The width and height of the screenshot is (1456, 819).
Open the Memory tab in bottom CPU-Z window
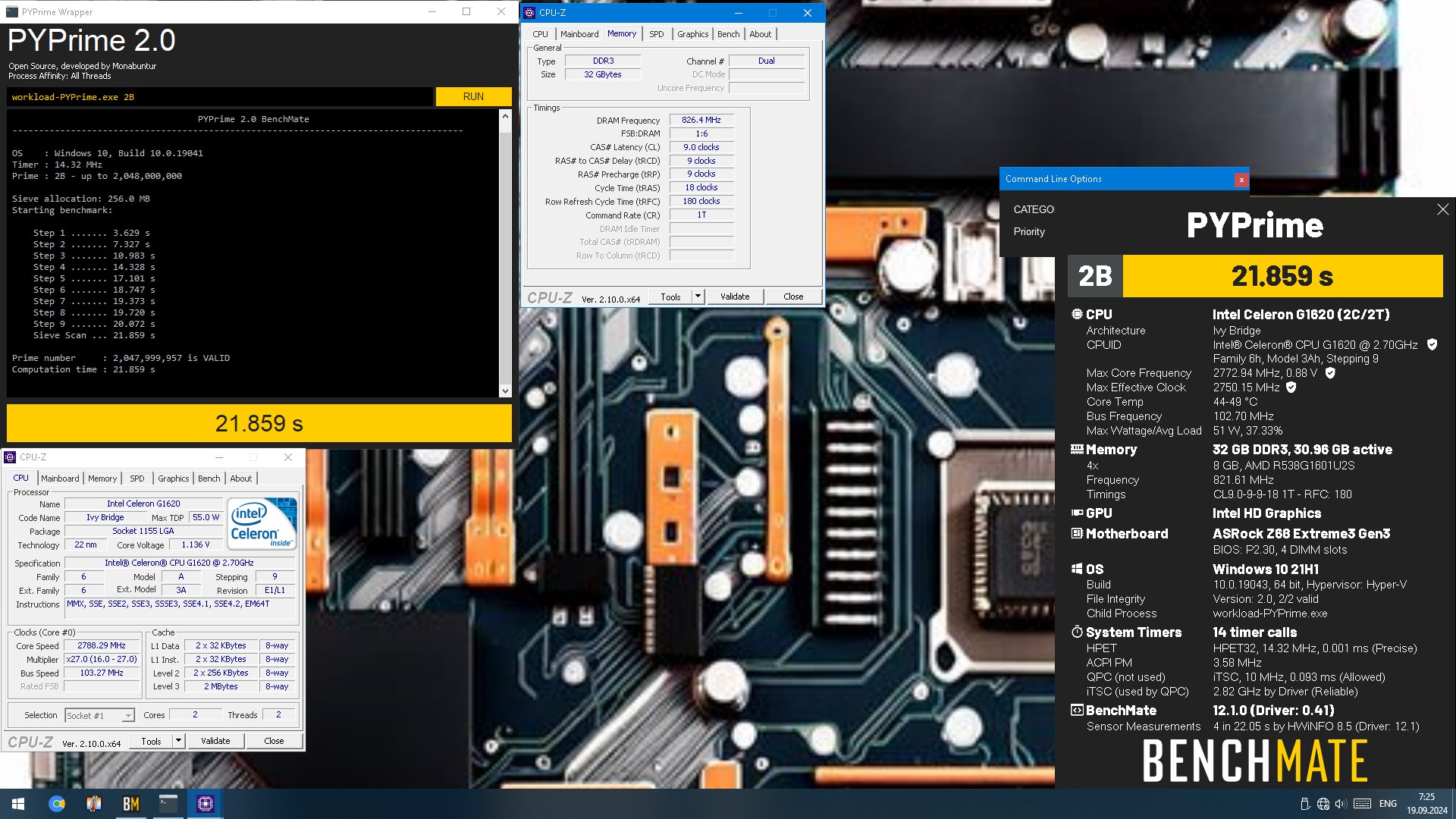pyautogui.click(x=102, y=479)
